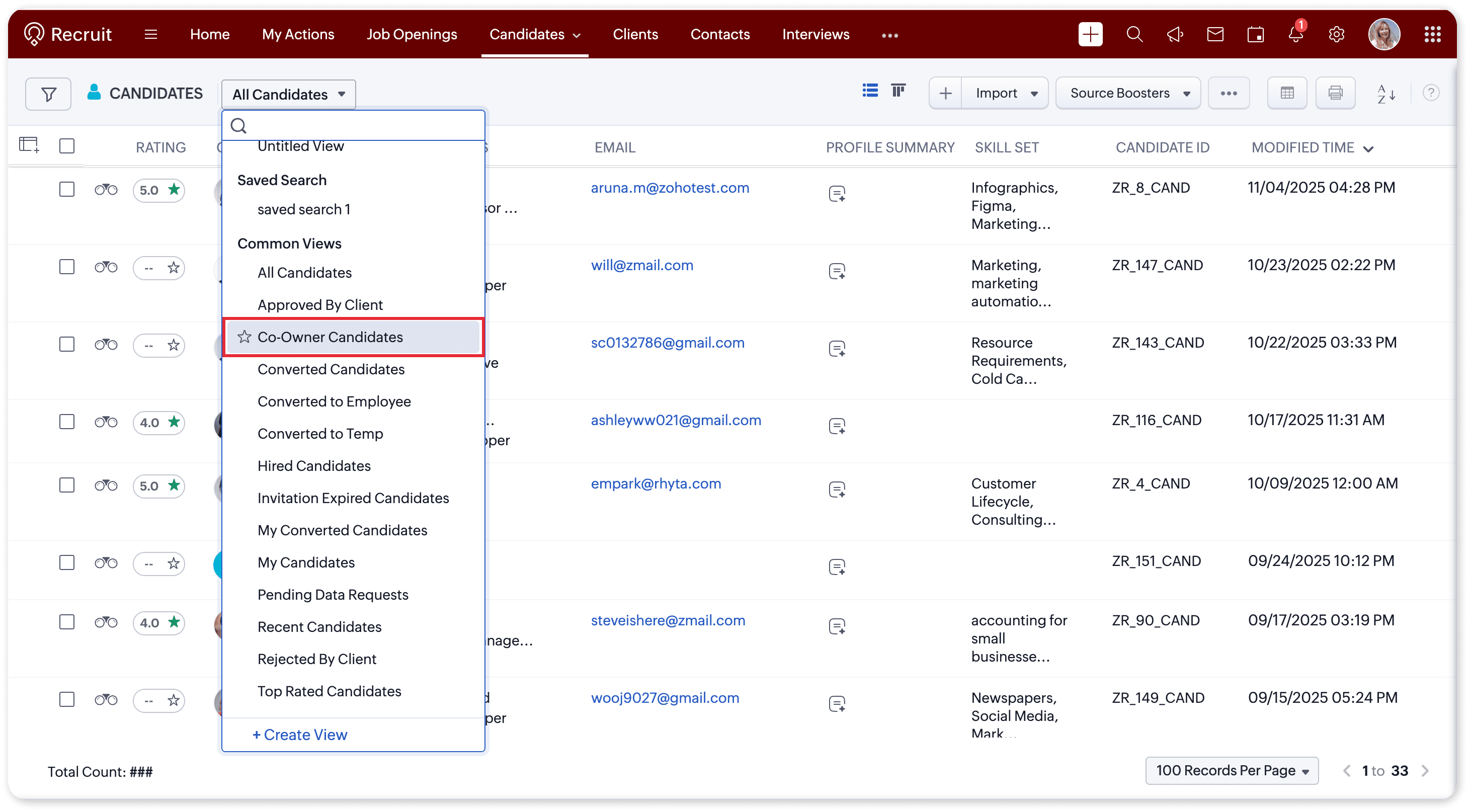Screen dimensions: 1469x812
Task: Check the box for ZR_4_CAND row
Action: (67, 485)
